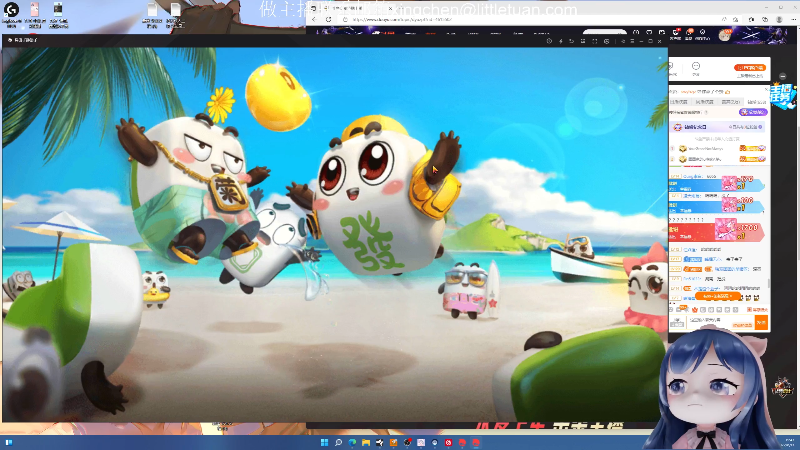Viewport: 800px width, 450px height.
Task: Open the G logo desktop icon
Action: pos(11,9)
